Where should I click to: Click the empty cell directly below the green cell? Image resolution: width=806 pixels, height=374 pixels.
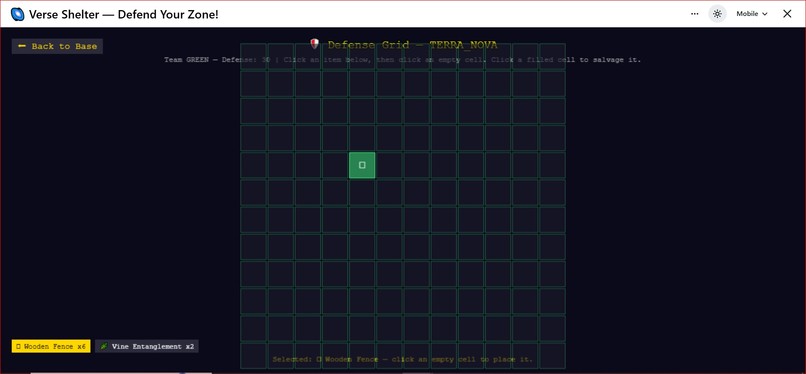tap(362, 193)
